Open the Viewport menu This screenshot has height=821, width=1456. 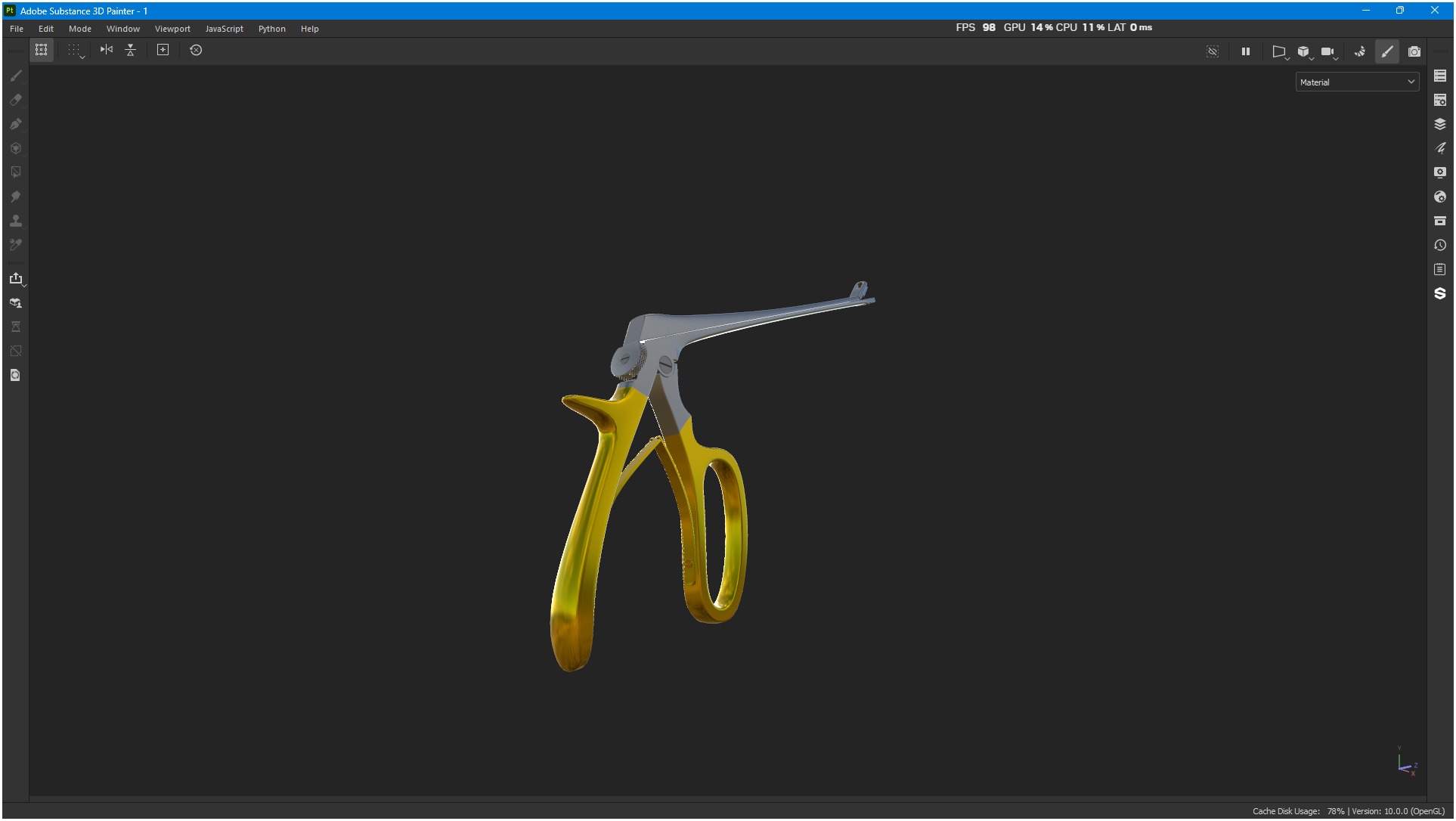172,29
